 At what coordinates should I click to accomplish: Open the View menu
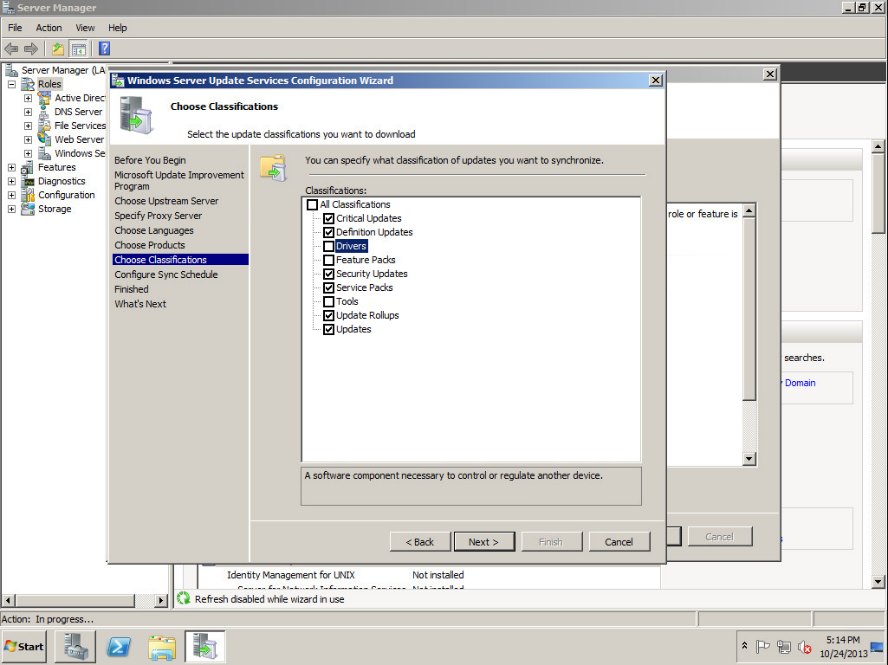click(85, 28)
